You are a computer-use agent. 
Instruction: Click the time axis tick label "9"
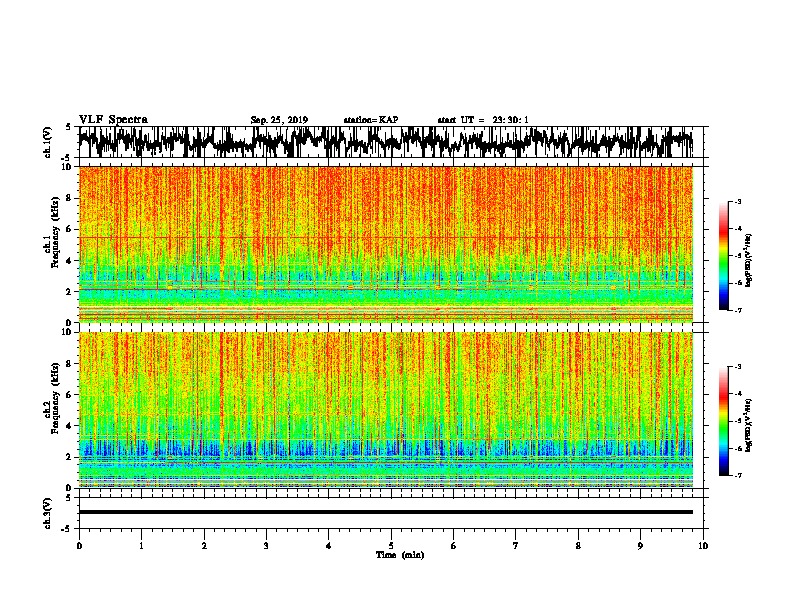tap(640, 545)
